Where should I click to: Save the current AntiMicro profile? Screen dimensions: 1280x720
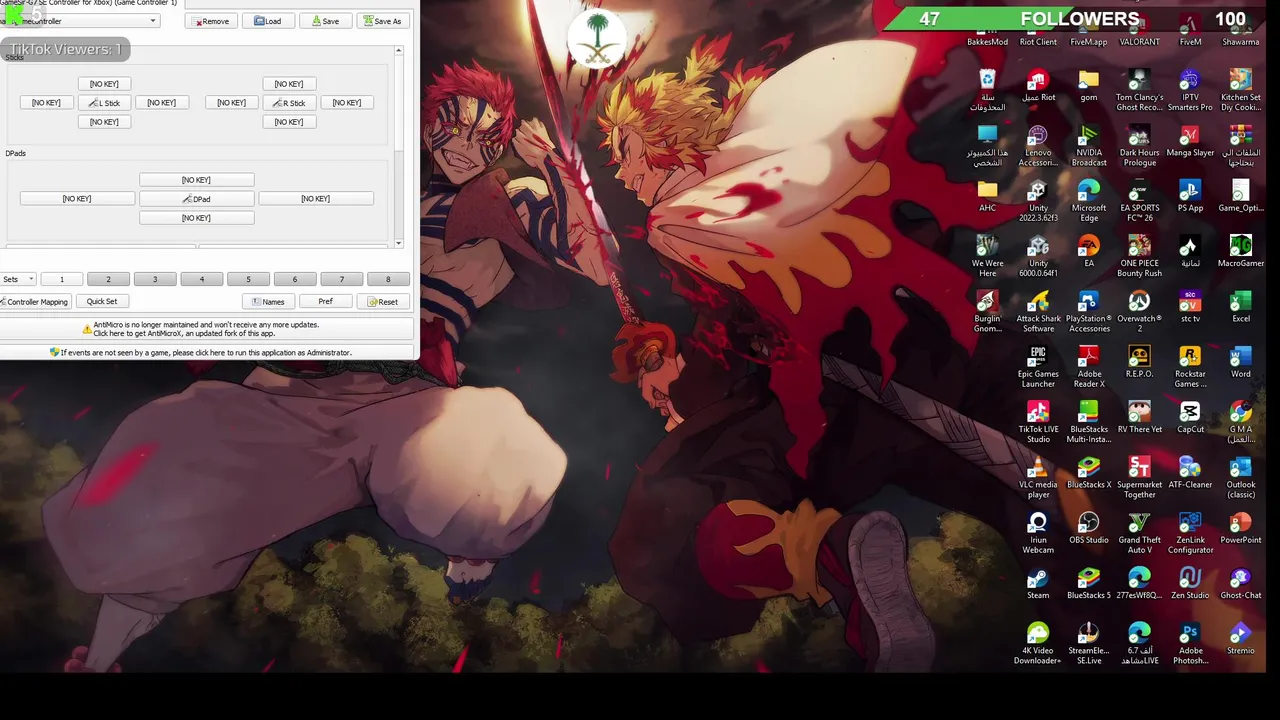[x=325, y=21]
